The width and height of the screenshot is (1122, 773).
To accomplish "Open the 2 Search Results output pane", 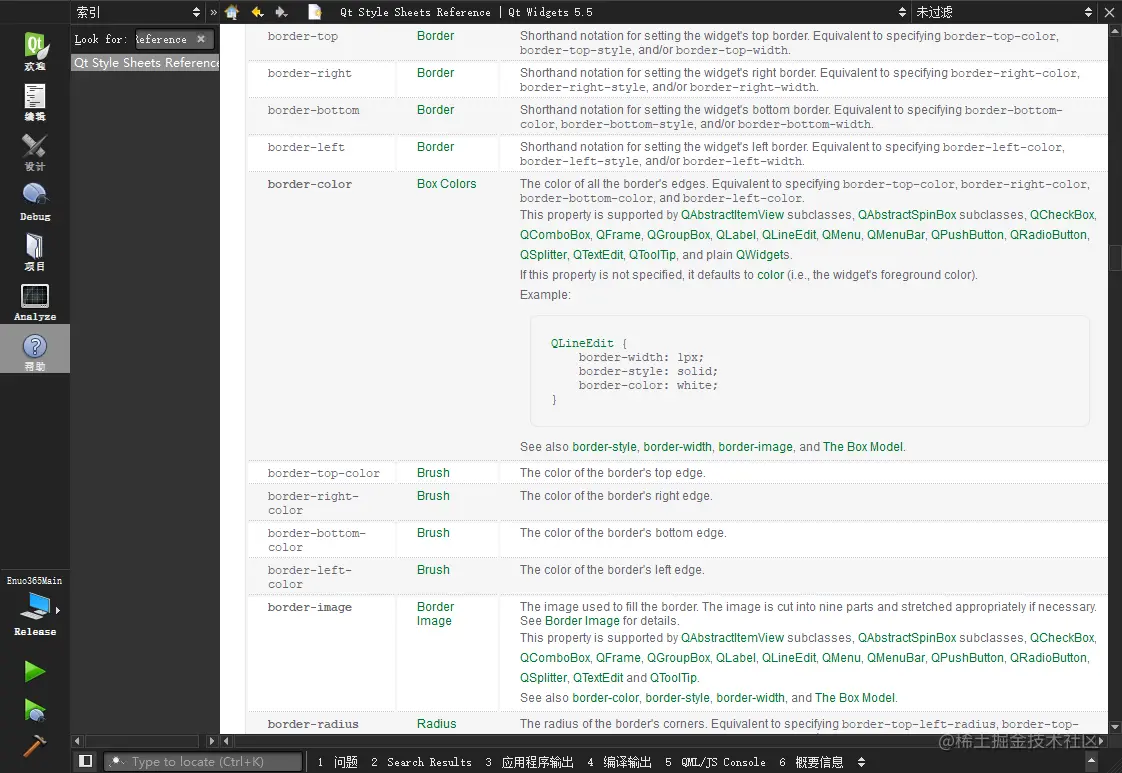I will click(421, 762).
